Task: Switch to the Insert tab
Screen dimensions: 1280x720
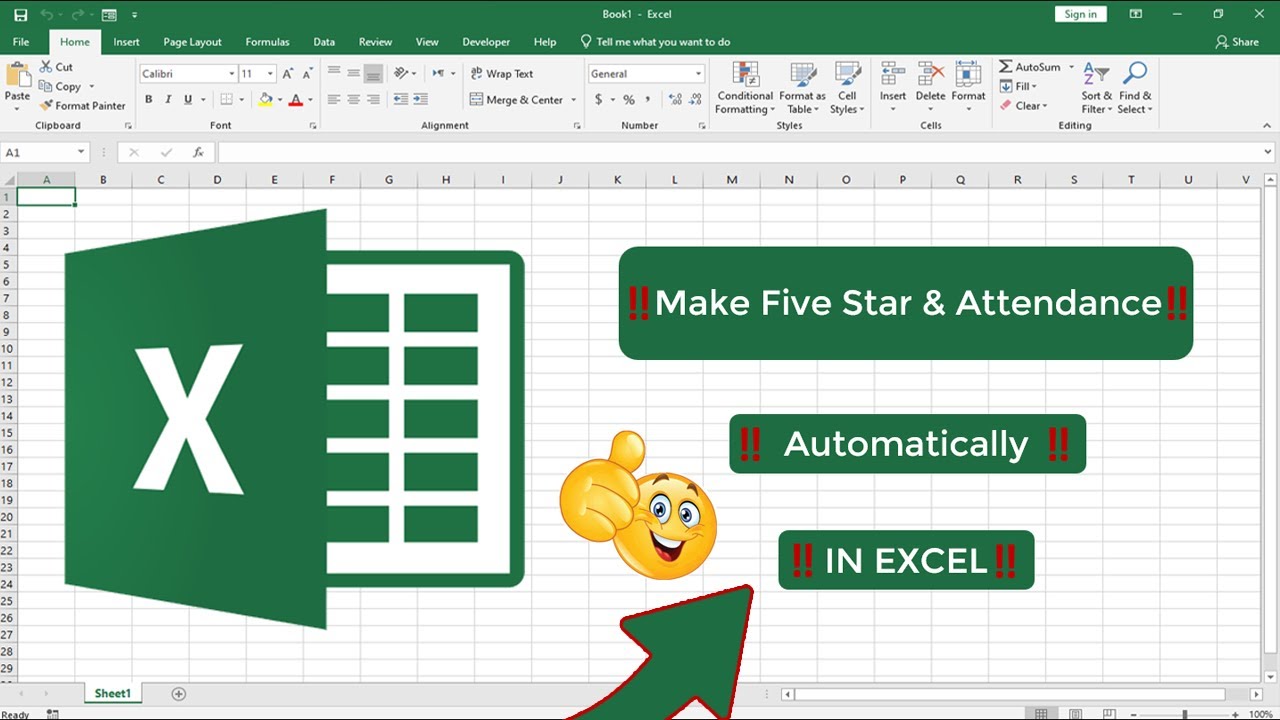Action: point(126,42)
